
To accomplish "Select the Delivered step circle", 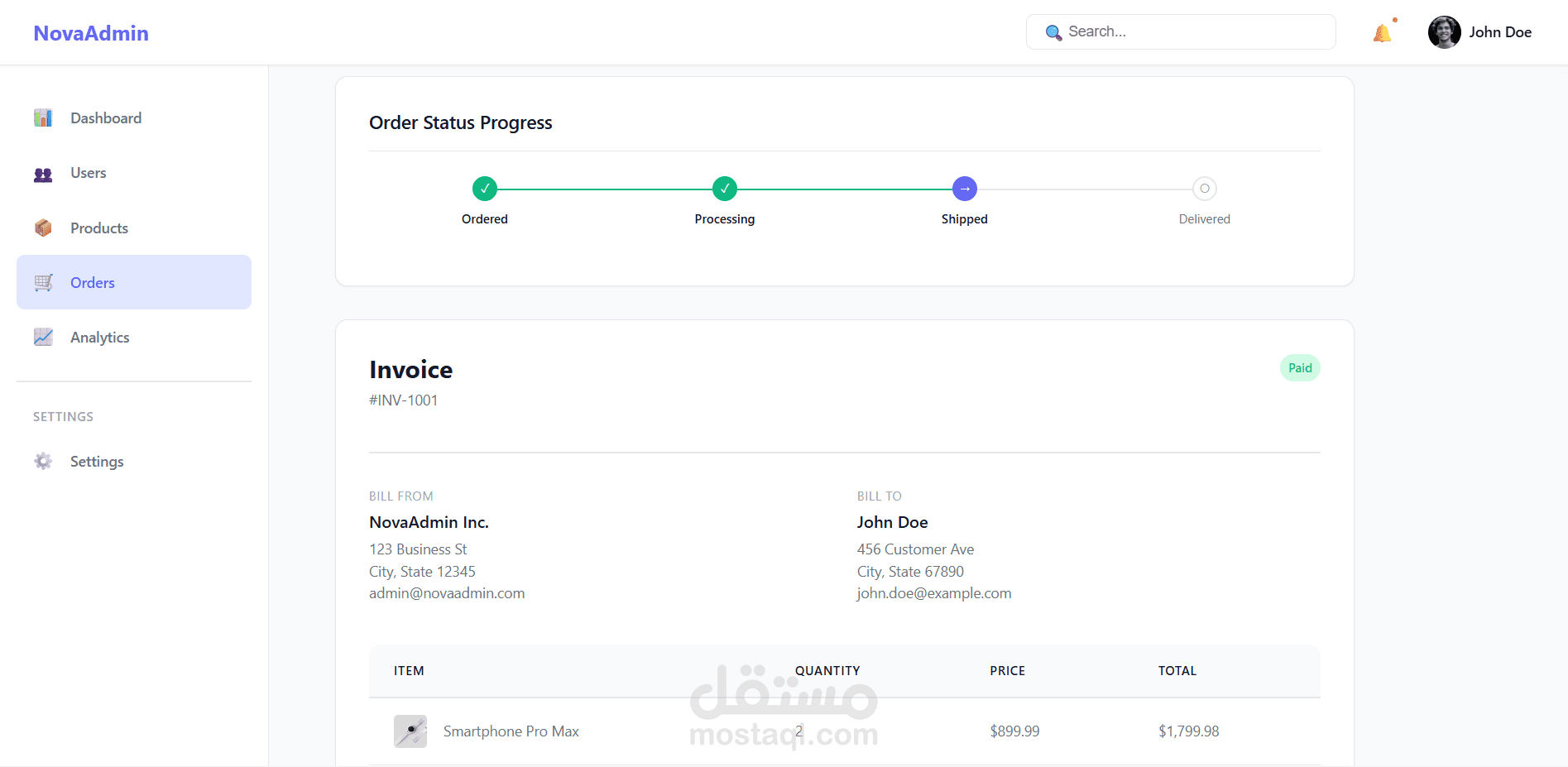I will [x=1205, y=189].
